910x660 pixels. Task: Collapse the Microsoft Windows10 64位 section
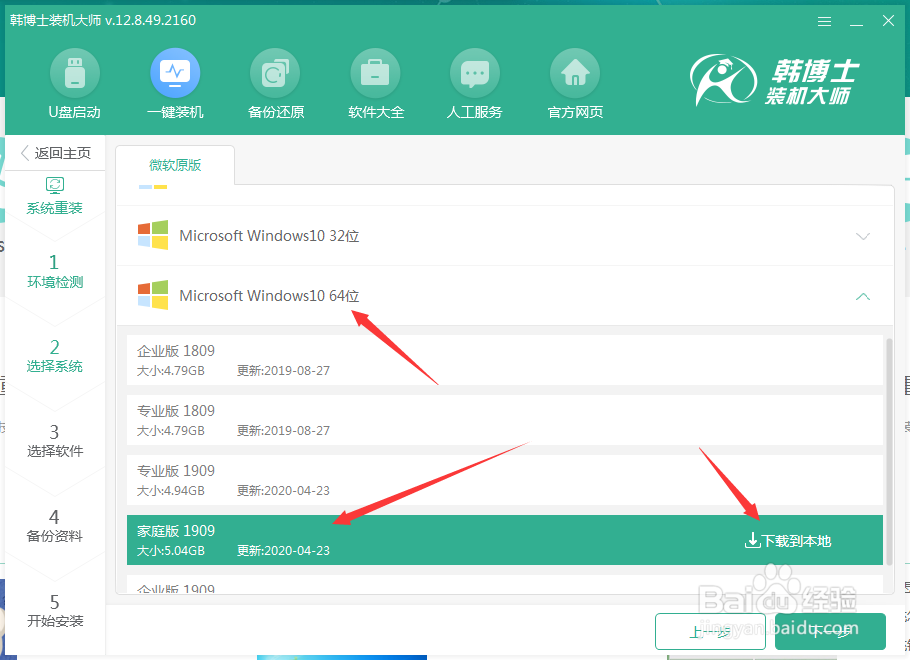point(862,297)
